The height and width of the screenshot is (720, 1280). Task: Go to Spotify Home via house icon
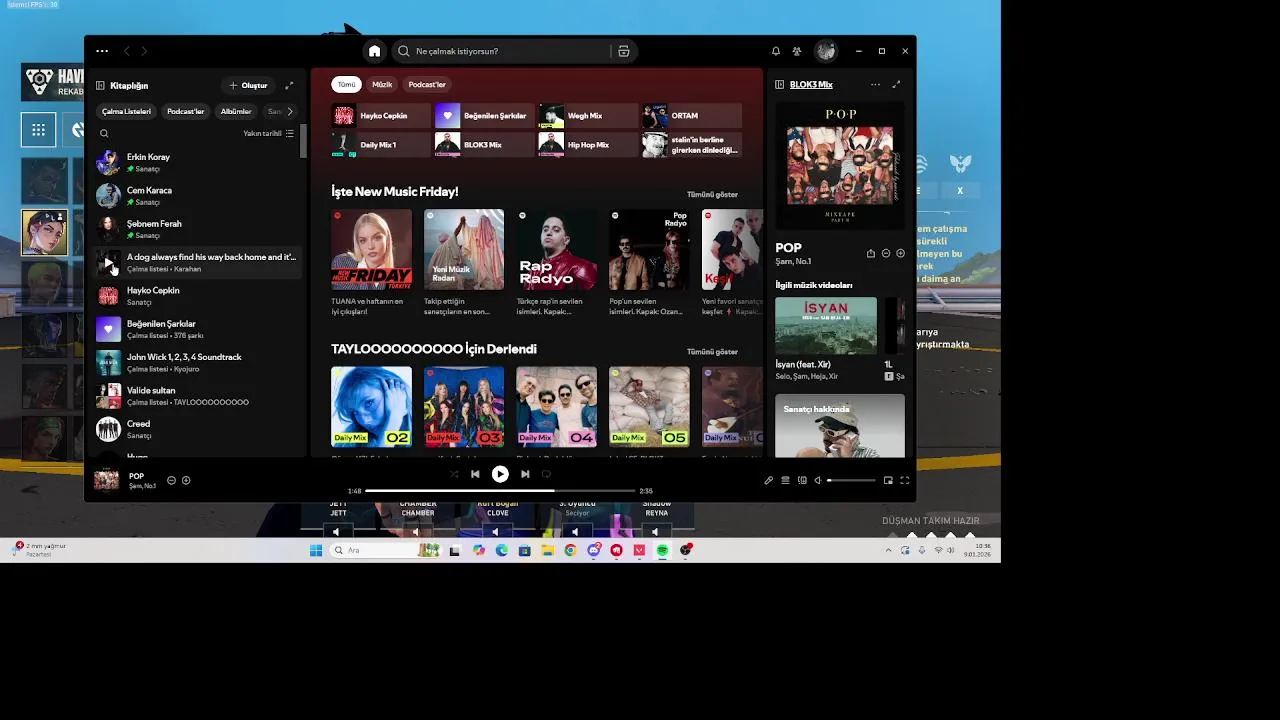tap(374, 51)
